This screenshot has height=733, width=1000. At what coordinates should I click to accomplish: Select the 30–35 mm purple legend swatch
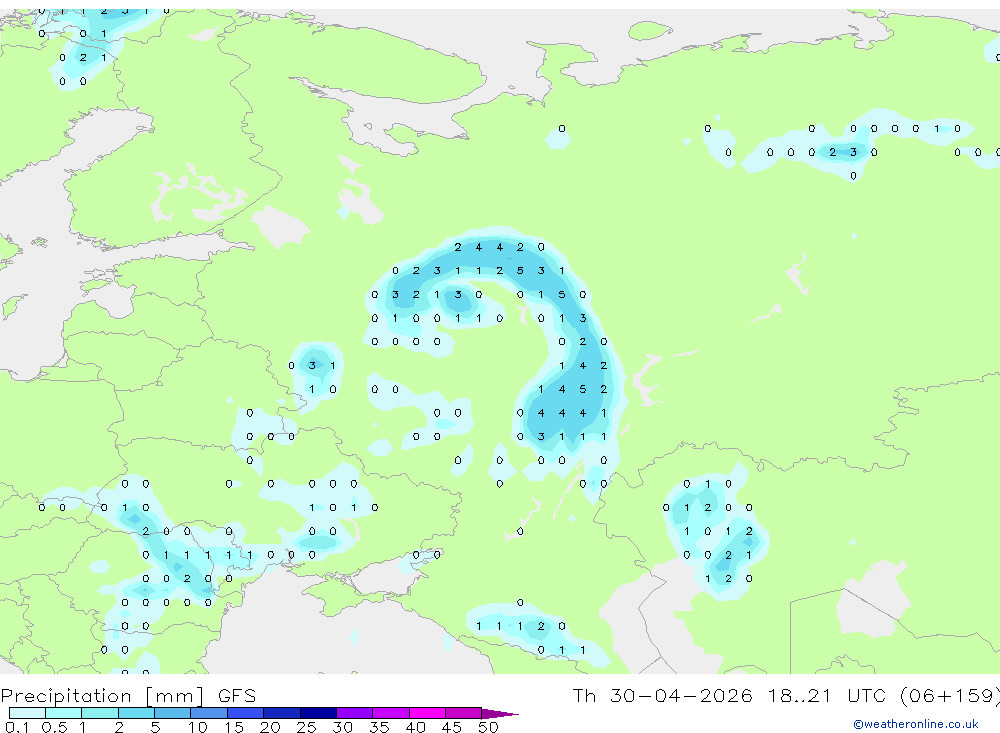355,713
